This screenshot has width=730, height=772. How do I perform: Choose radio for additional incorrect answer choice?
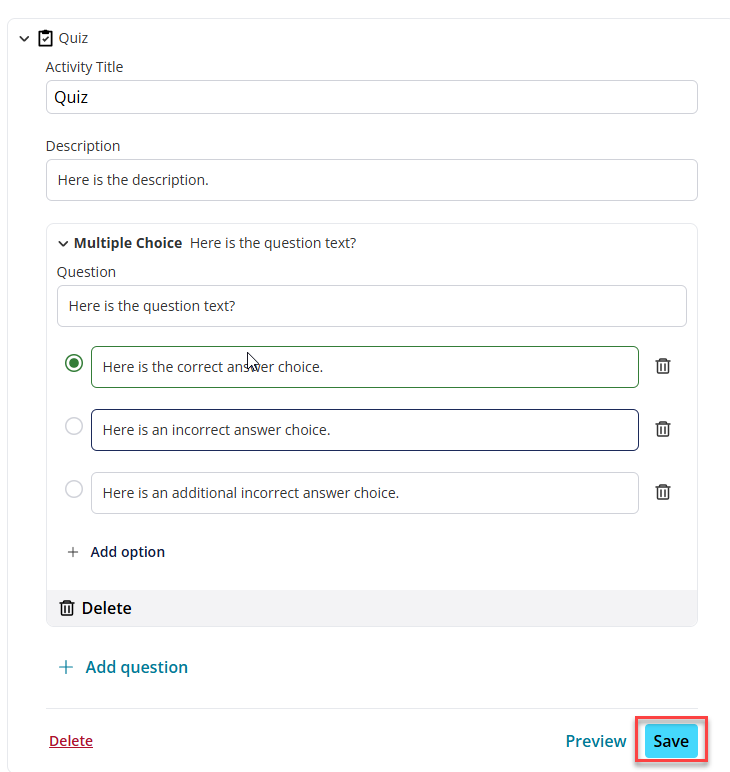coord(74,489)
